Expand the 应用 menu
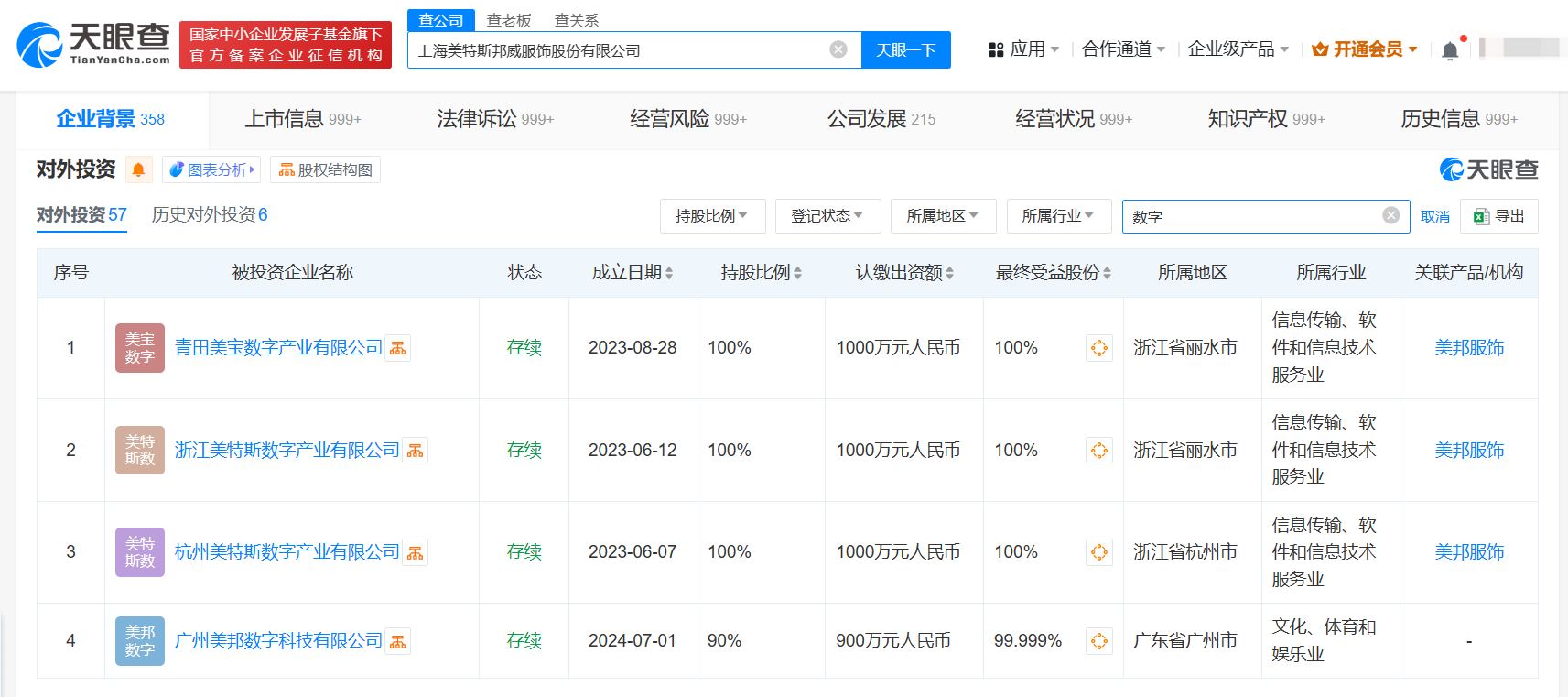Screen dimensions: 1568x697 pyautogui.click(x=1024, y=49)
